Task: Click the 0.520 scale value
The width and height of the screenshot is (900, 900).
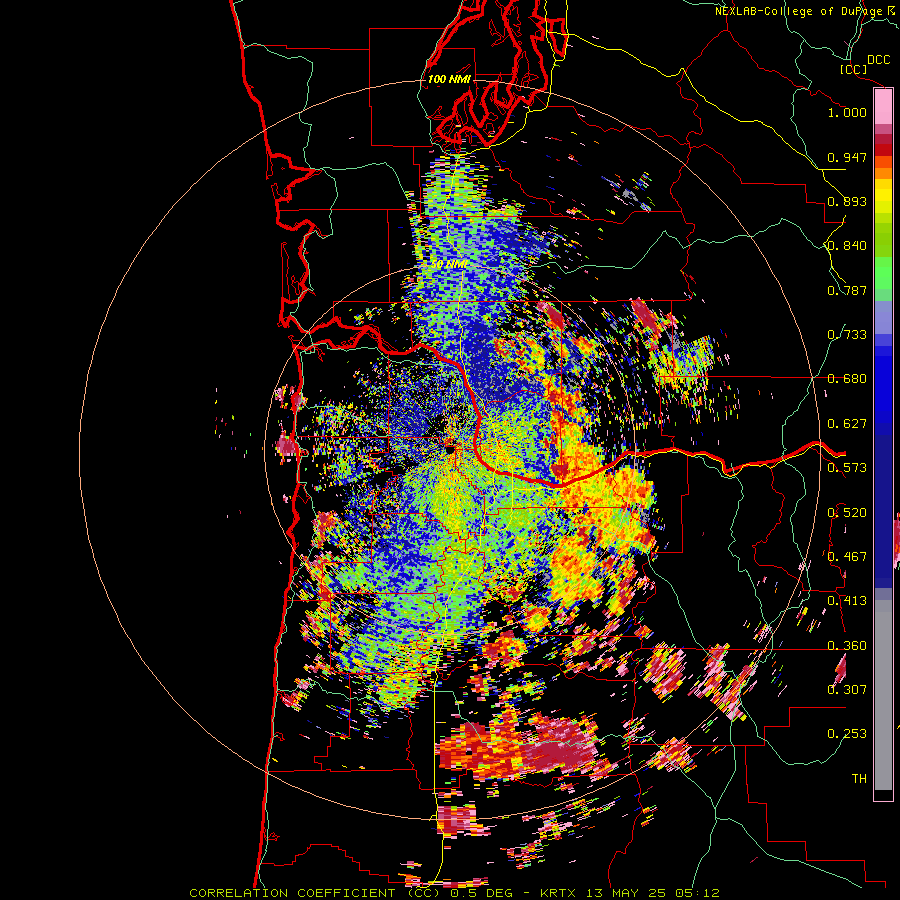Action: coord(847,513)
